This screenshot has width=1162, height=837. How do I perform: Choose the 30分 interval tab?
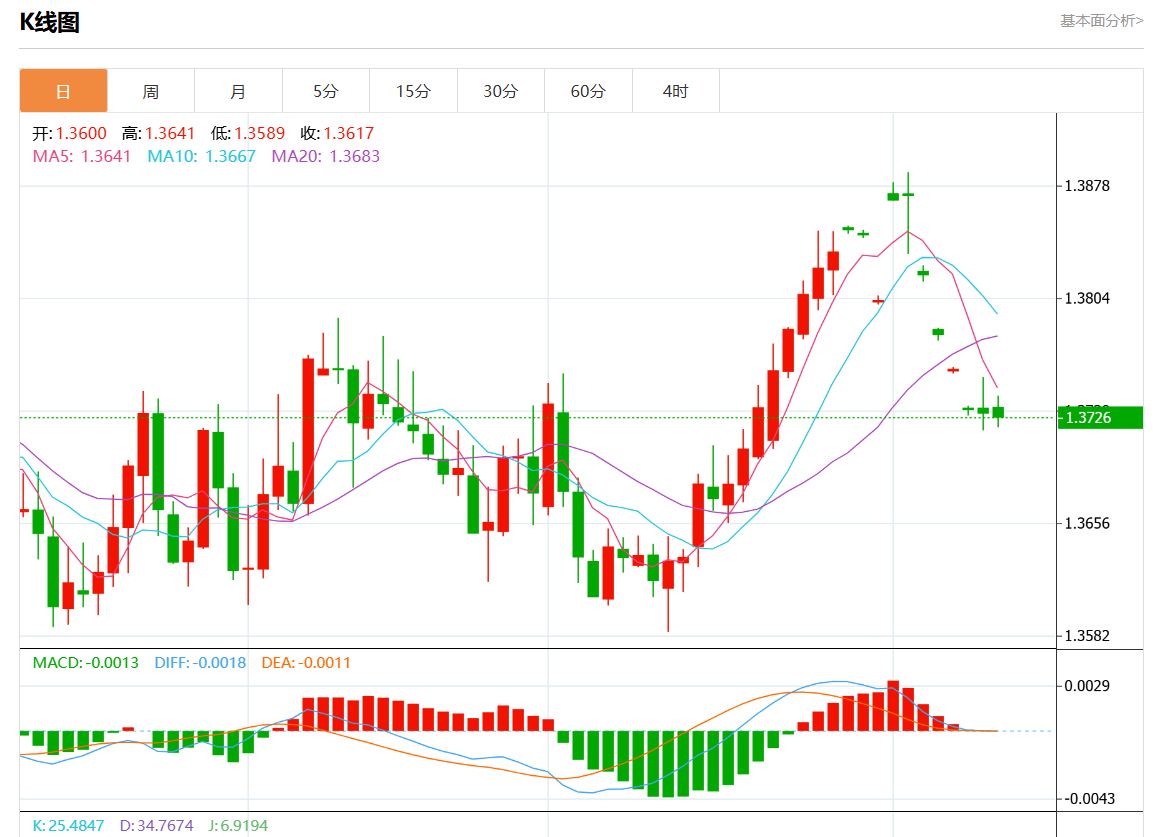tap(501, 91)
